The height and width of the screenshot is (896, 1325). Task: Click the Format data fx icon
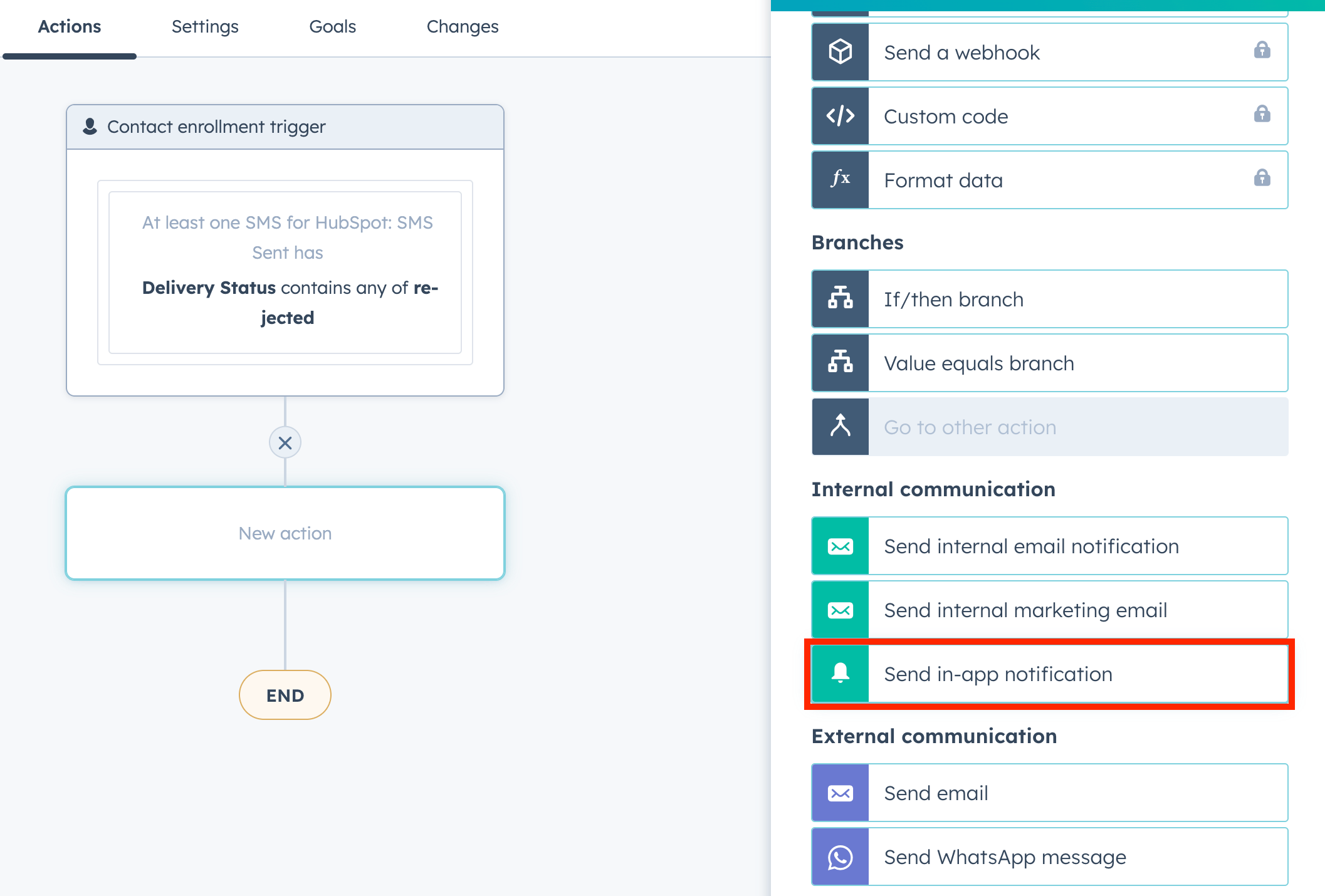tap(840, 180)
